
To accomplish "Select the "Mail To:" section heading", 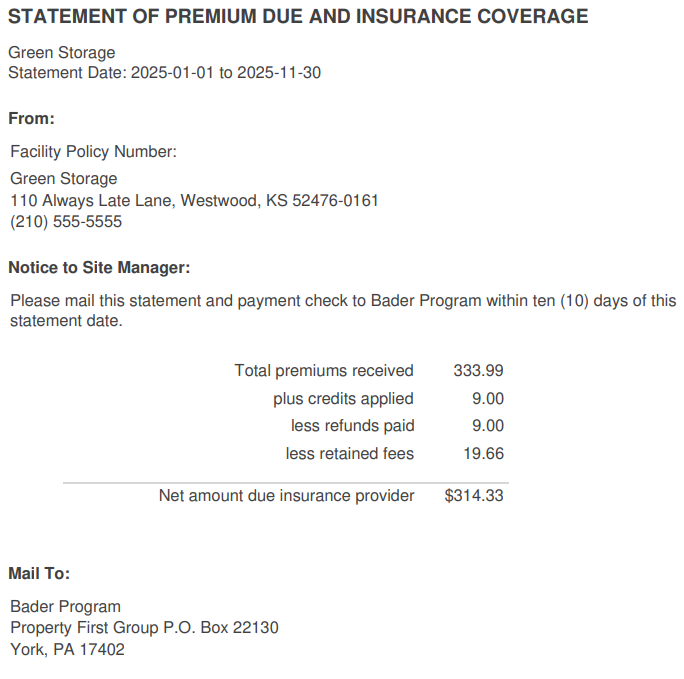I will 39,574.
